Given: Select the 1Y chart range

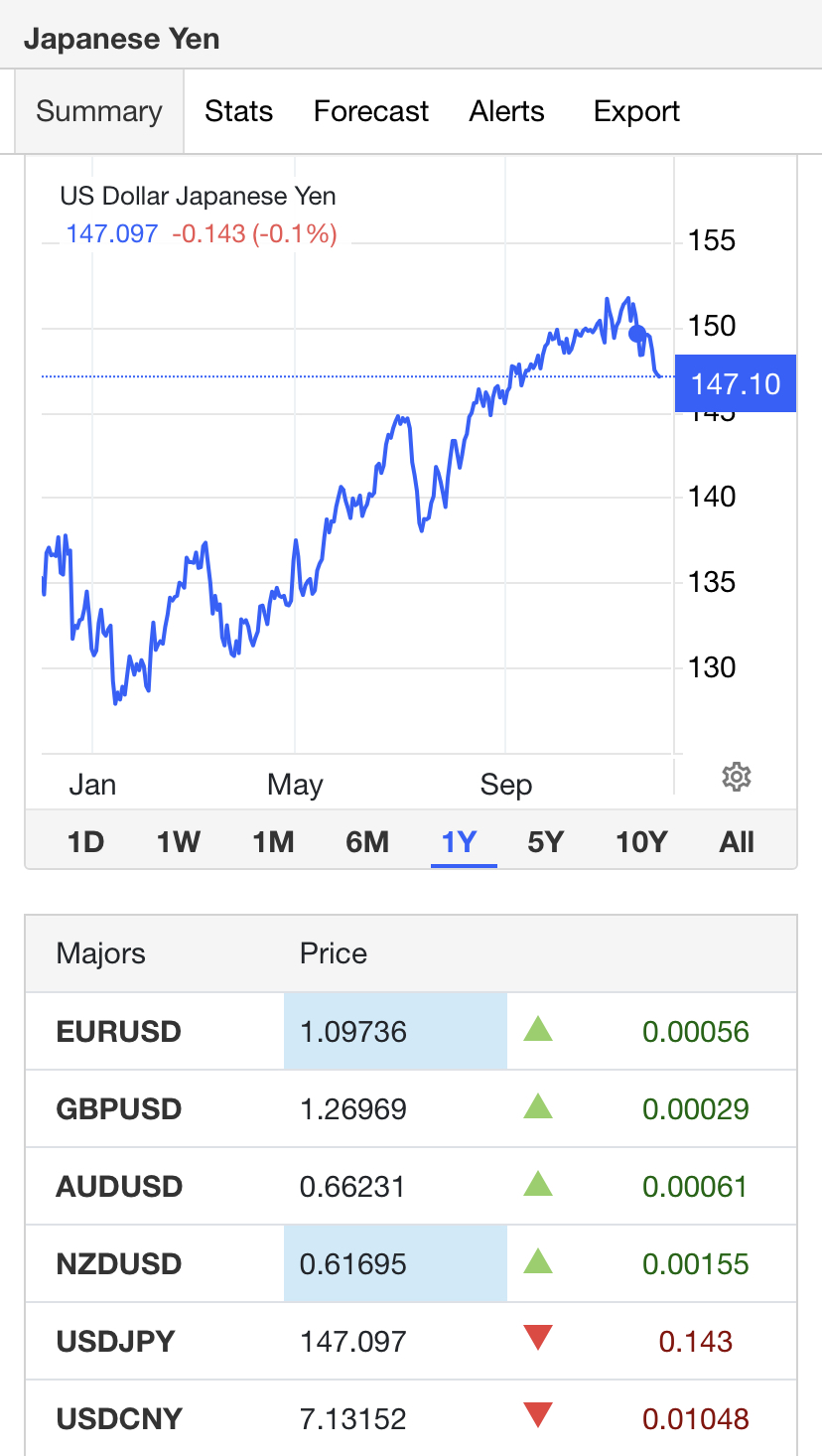Looking at the screenshot, I should 460,842.
